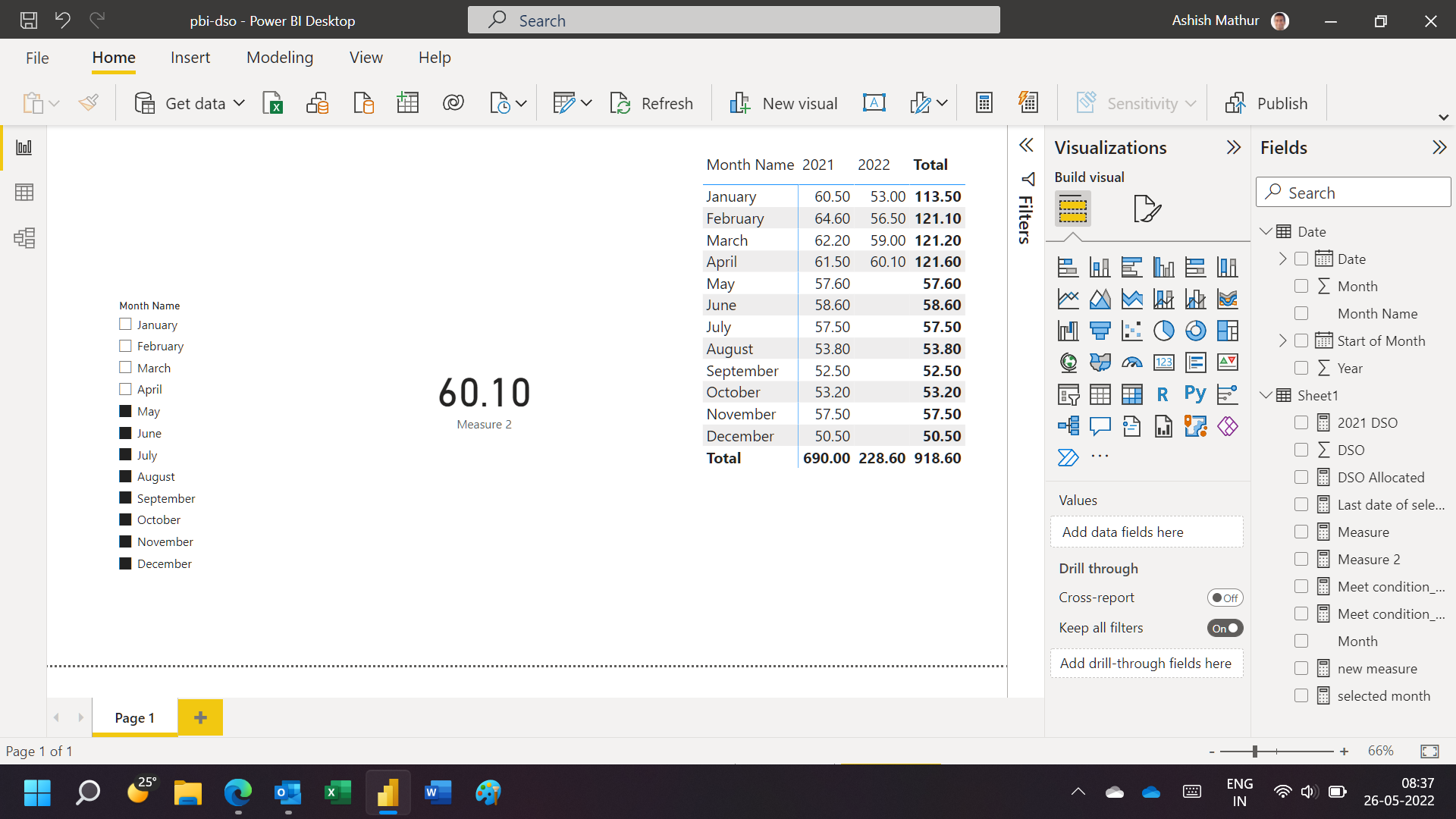1456x819 pixels.
Task: Click the Excel workbook data source icon
Action: (272, 103)
